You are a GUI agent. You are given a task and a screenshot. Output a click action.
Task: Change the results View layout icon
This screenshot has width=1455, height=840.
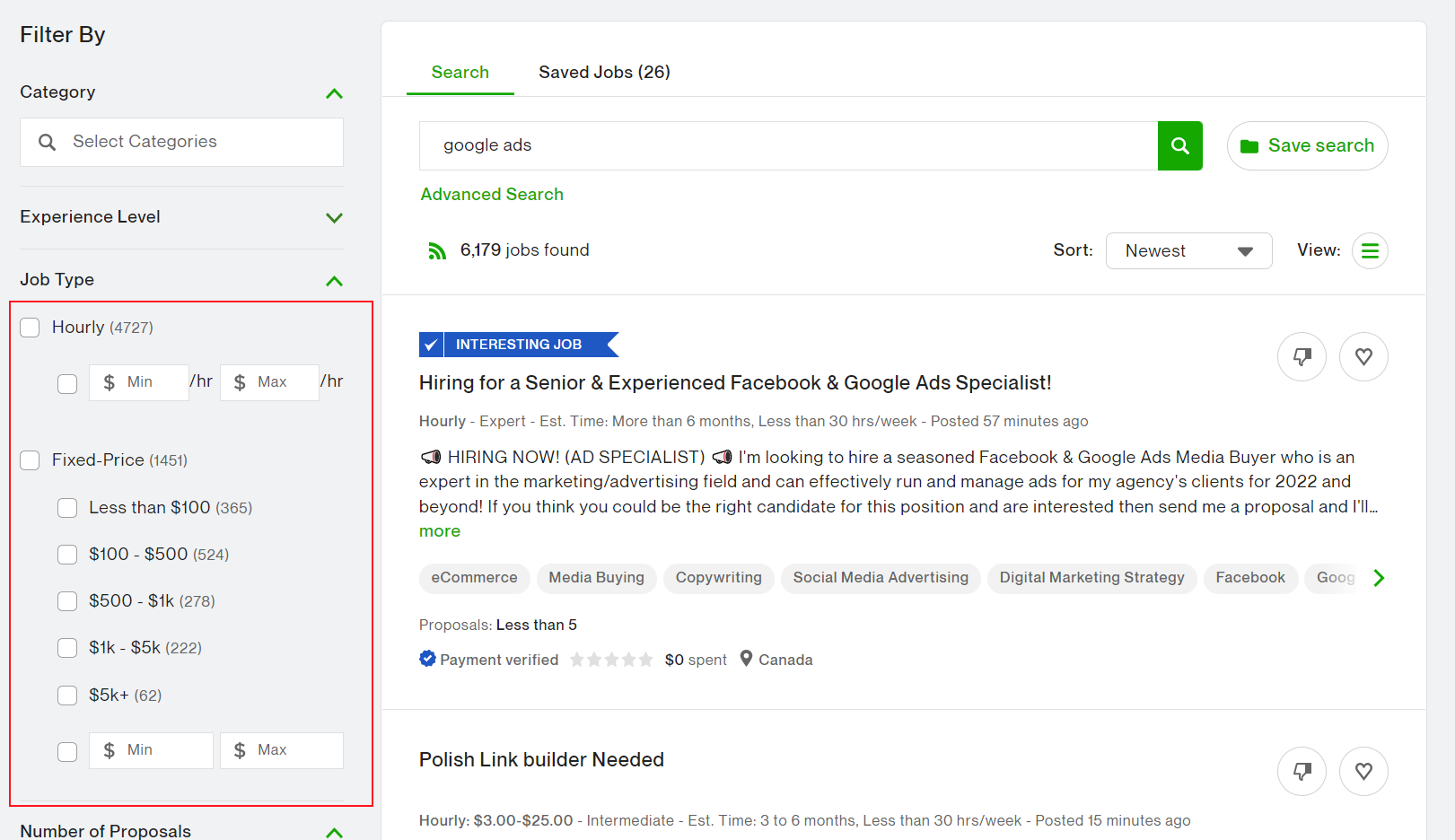point(1369,250)
